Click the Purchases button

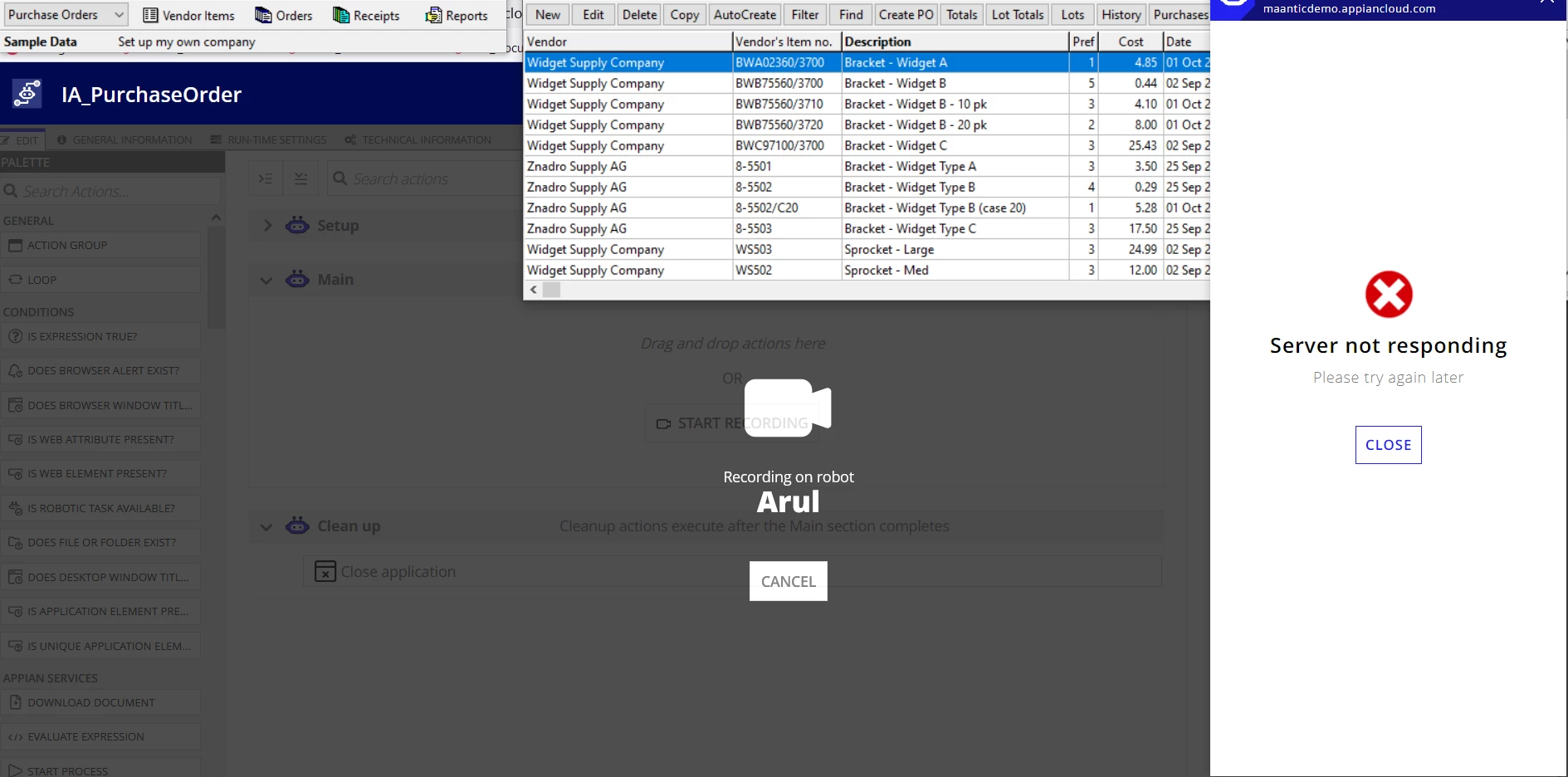click(1180, 15)
